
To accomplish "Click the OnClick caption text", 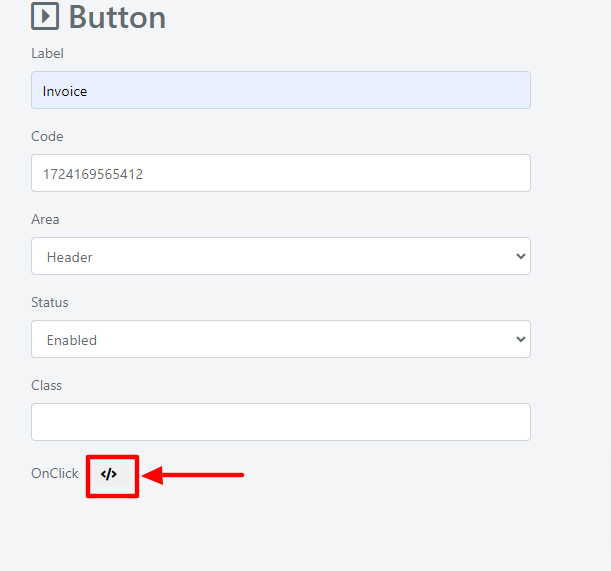I will 55,473.
